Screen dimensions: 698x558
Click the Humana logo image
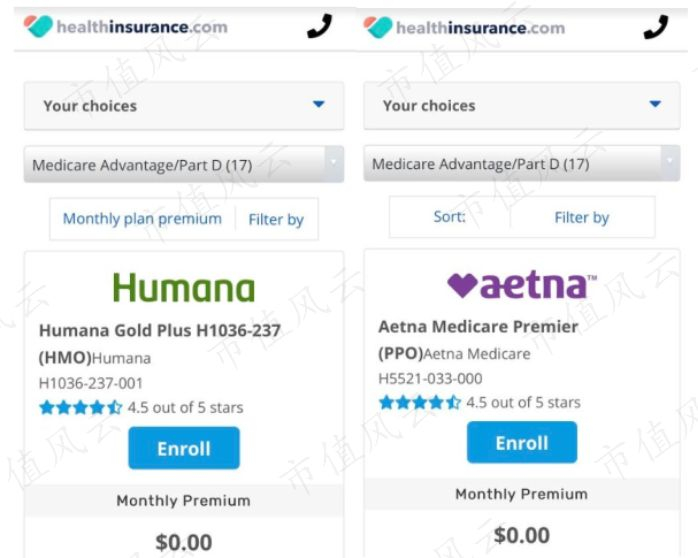click(184, 288)
